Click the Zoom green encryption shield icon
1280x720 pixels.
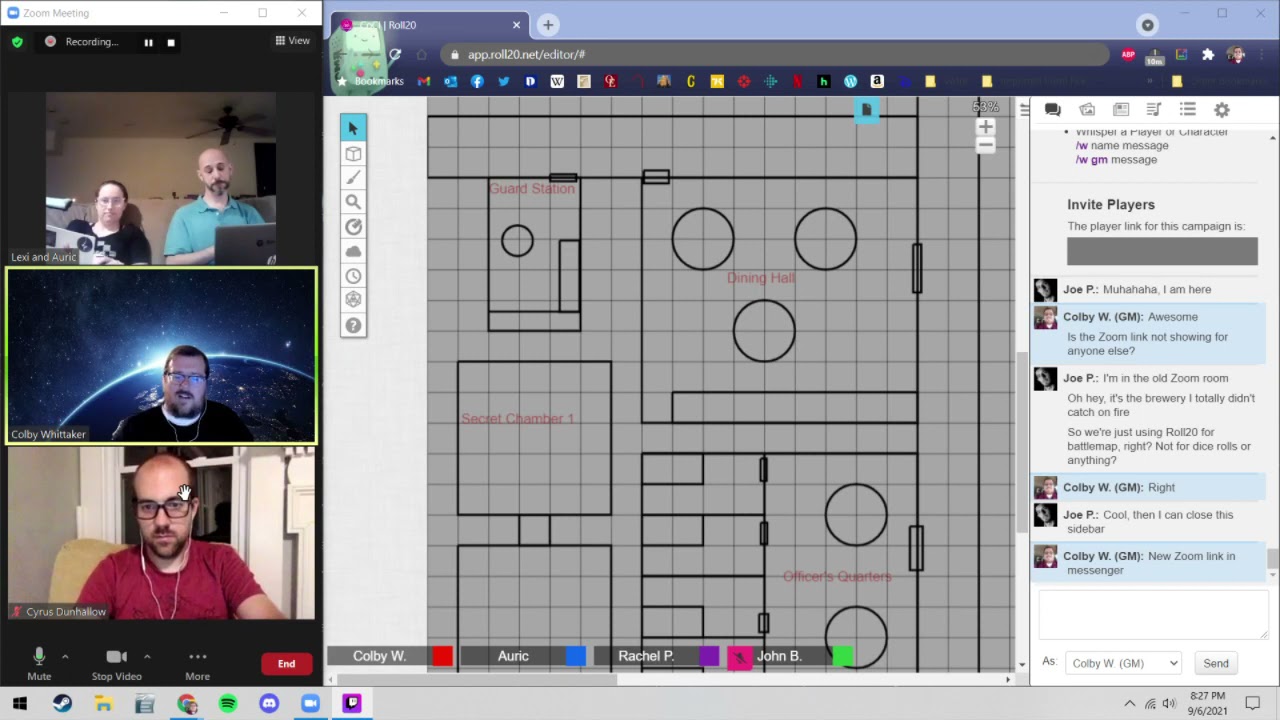[x=17, y=42]
